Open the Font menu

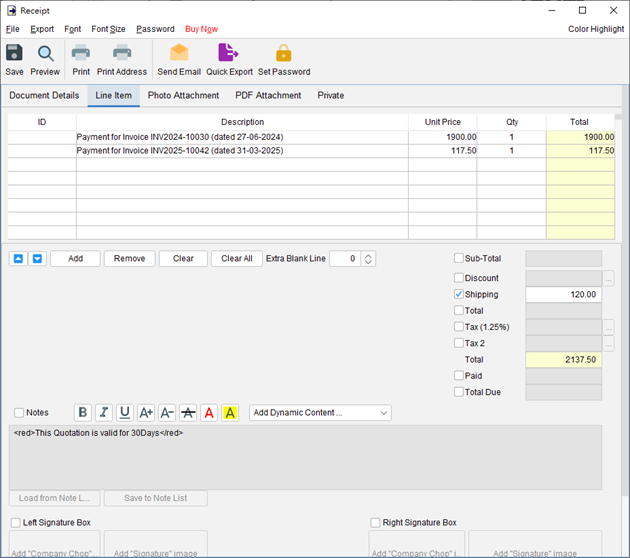coord(73,29)
